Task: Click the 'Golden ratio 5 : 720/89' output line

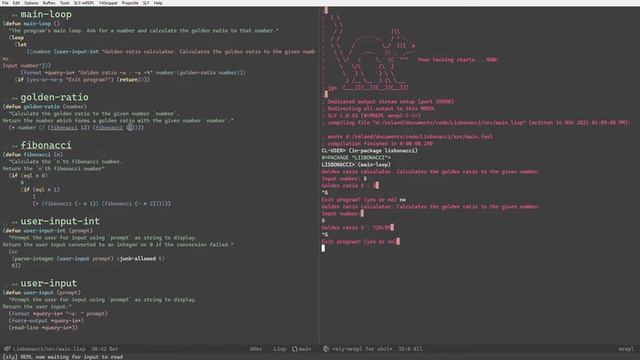Action: coord(357,228)
